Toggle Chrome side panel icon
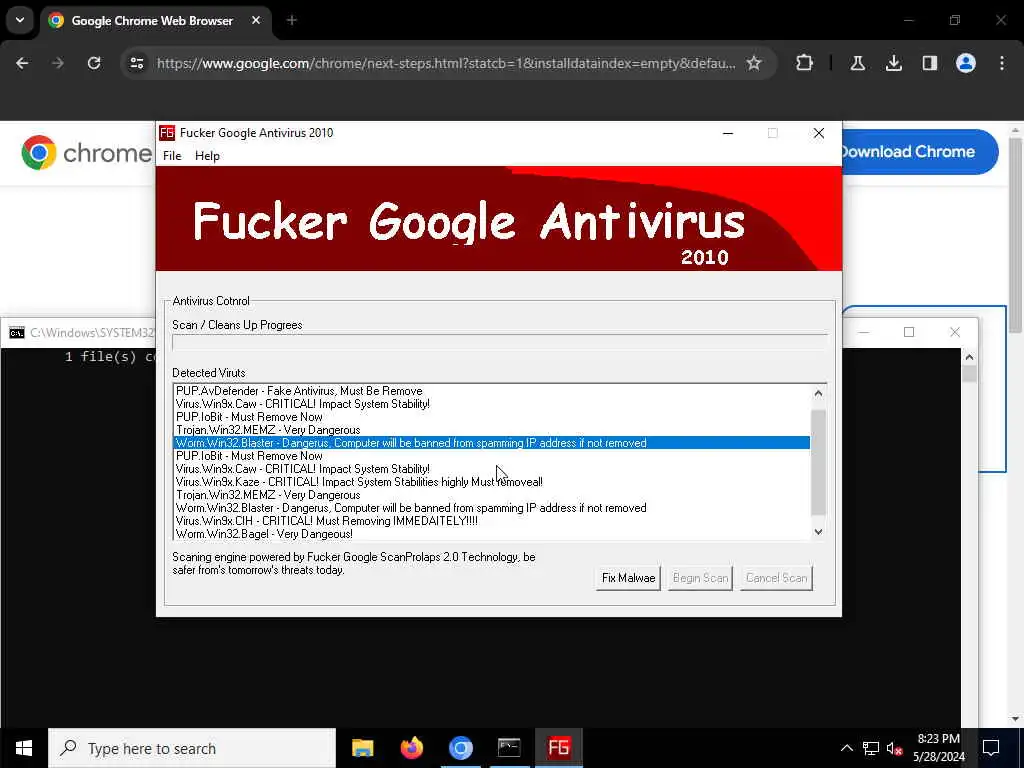Screen dimensions: 1024x768 (930, 63)
